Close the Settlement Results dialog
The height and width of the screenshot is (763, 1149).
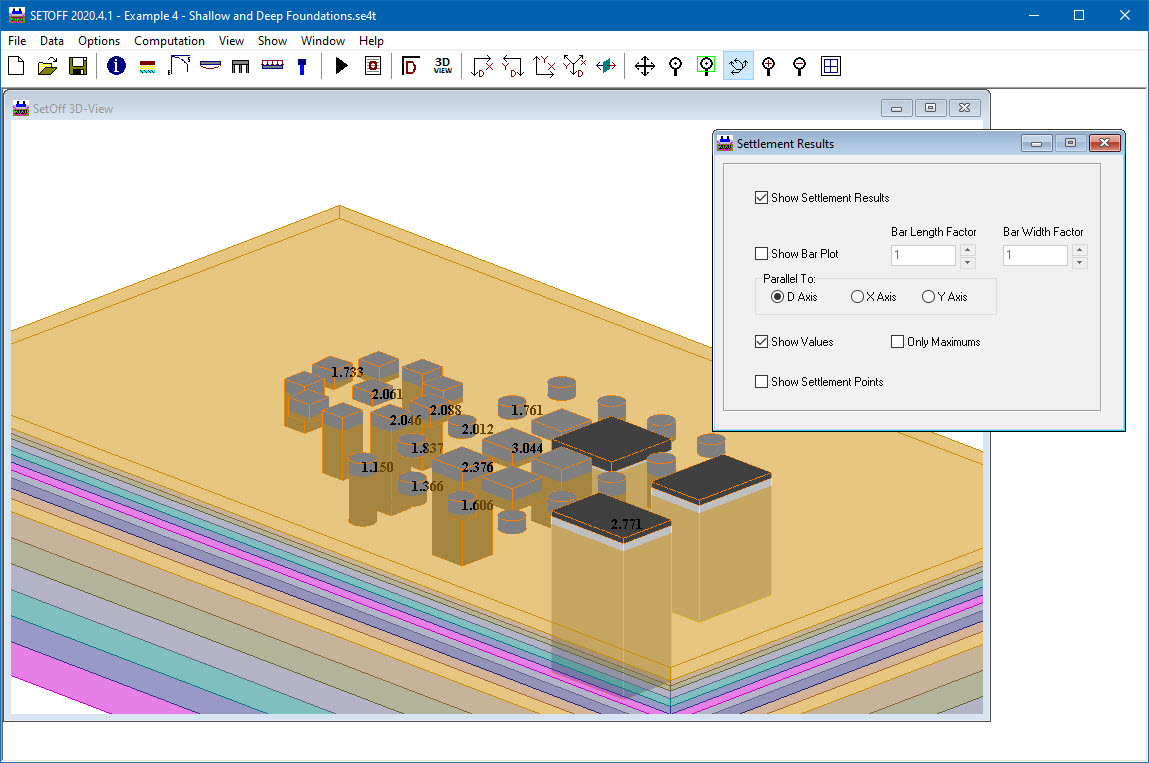click(x=1103, y=143)
